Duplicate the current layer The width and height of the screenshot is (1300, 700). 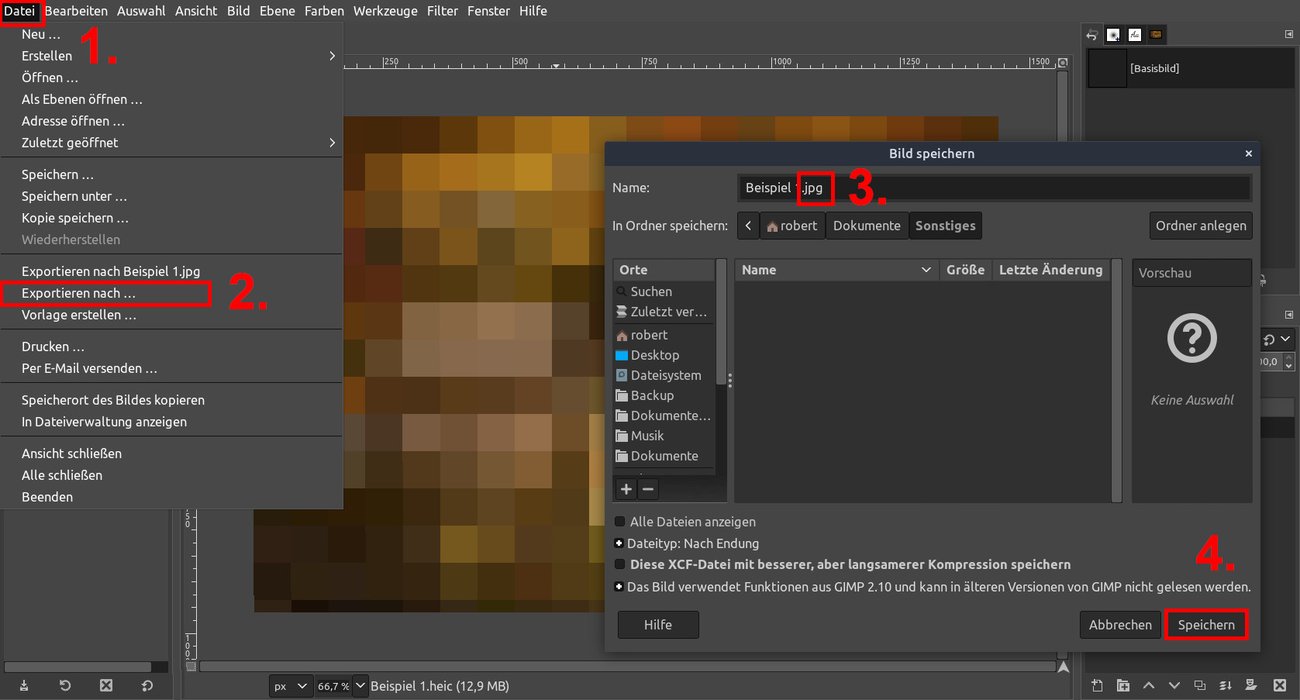click(1200, 685)
